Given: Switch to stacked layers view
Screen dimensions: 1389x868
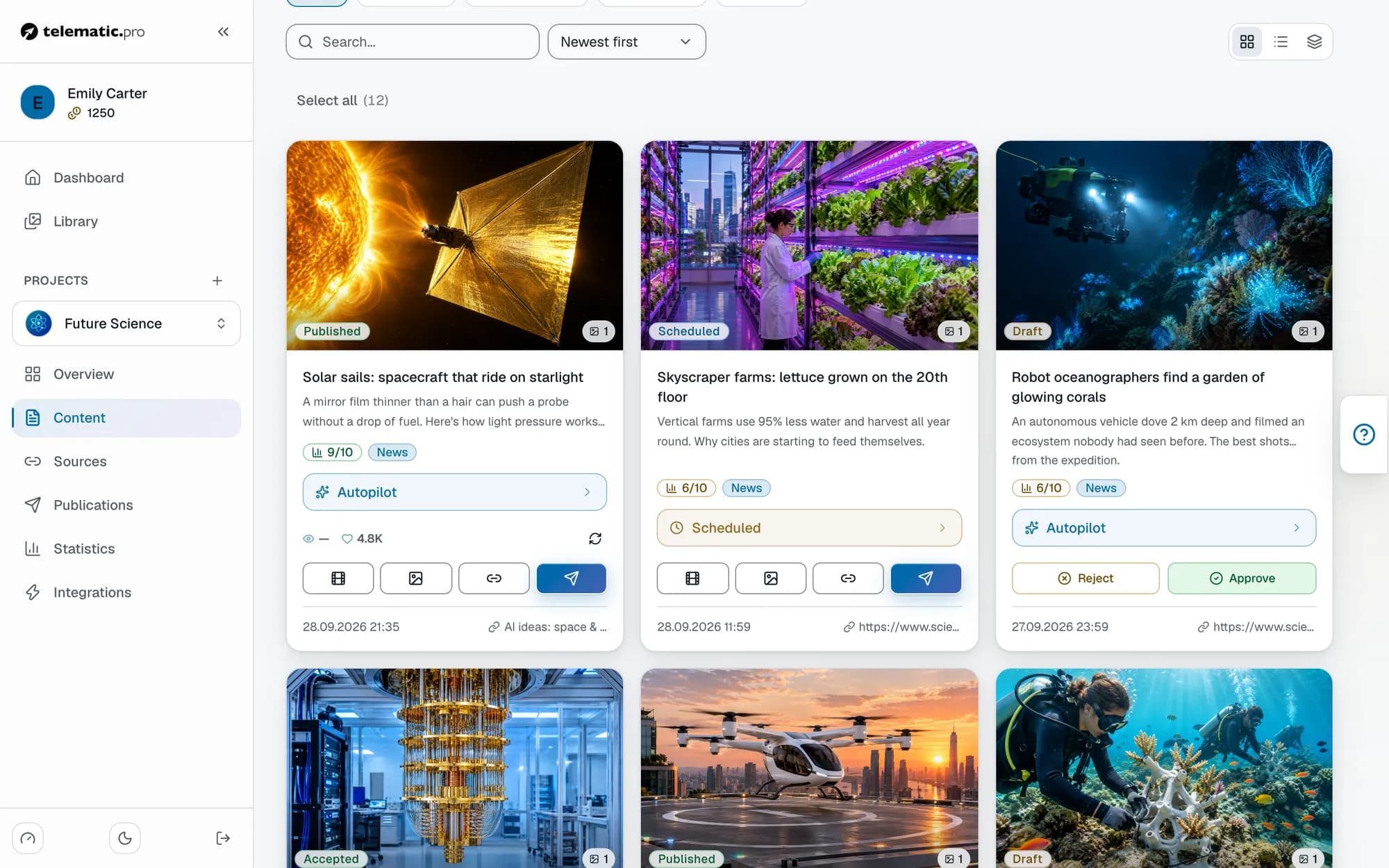Looking at the screenshot, I should click(1314, 42).
